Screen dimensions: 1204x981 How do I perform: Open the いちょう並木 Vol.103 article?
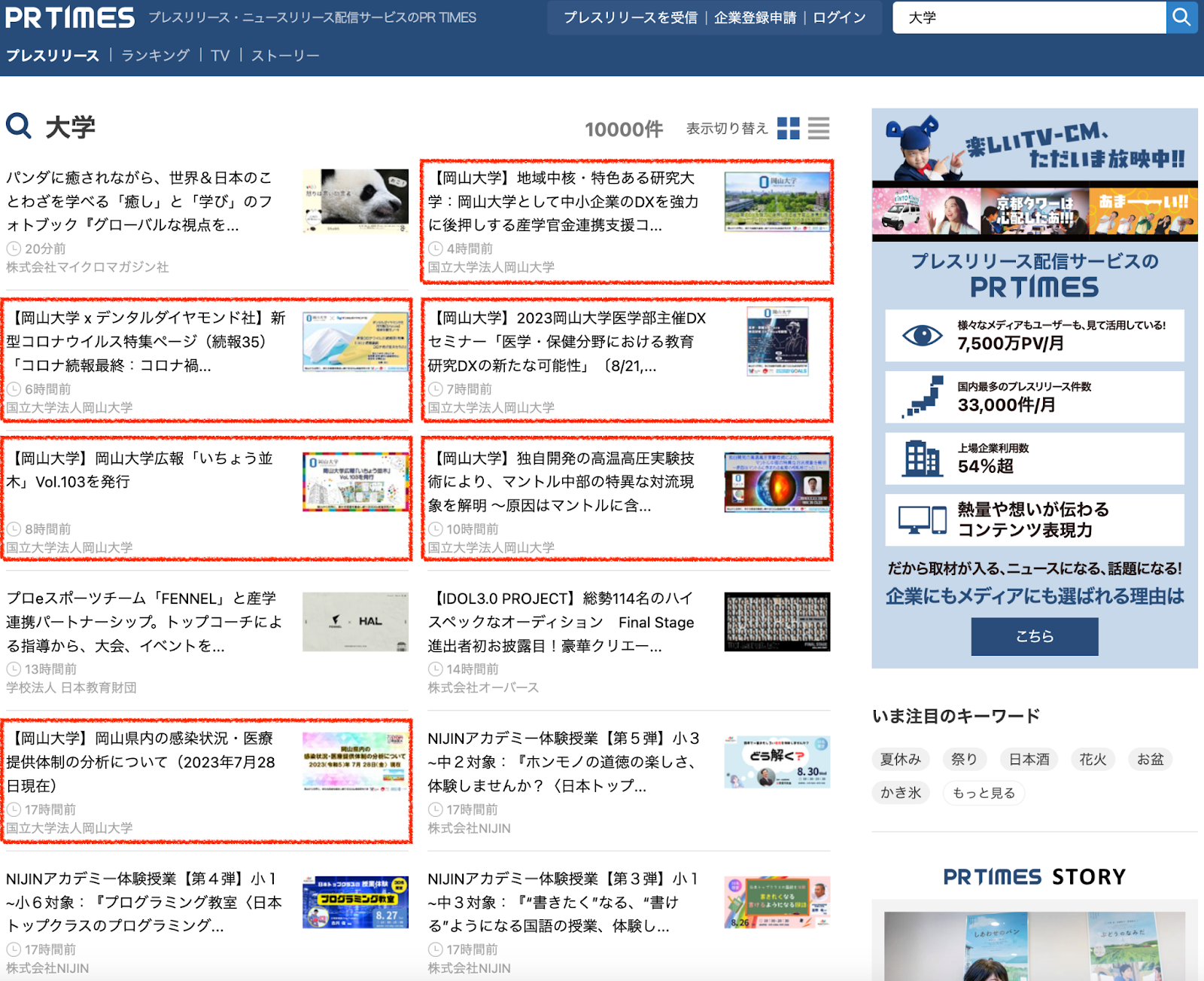click(139, 470)
